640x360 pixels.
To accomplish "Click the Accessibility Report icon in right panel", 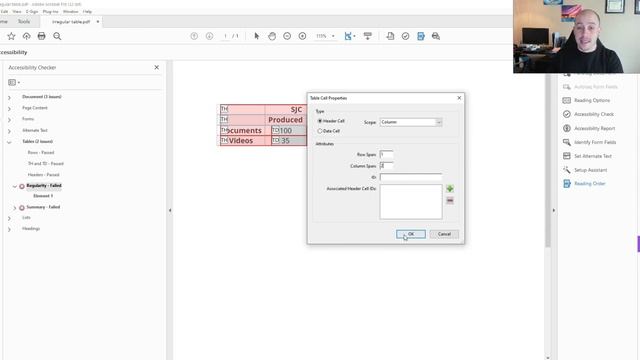I will [567, 128].
